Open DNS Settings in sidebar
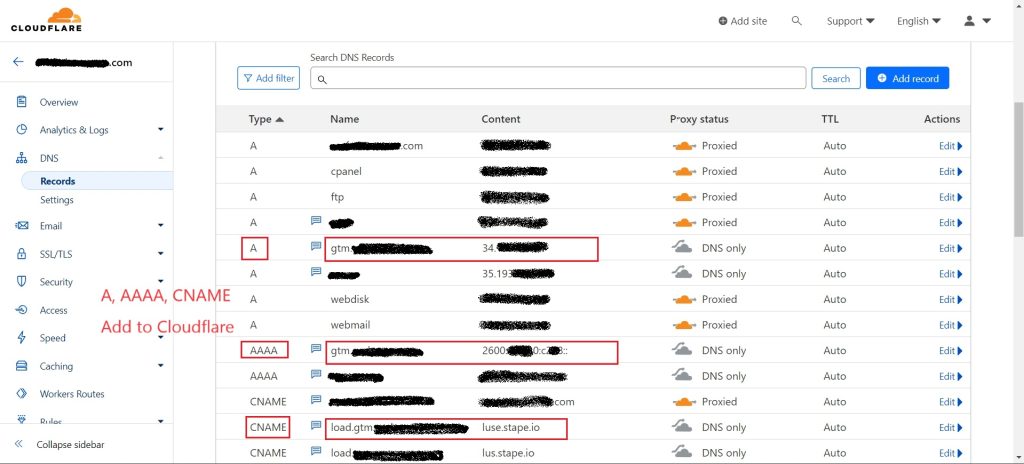Image resolution: width=1024 pixels, height=464 pixels. [x=57, y=200]
